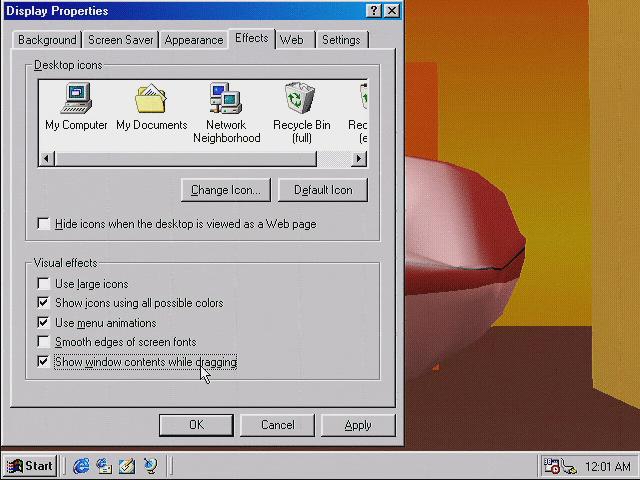Image resolution: width=640 pixels, height=480 pixels.
Task: Click Cancel to discard changes
Action: tap(277, 425)
